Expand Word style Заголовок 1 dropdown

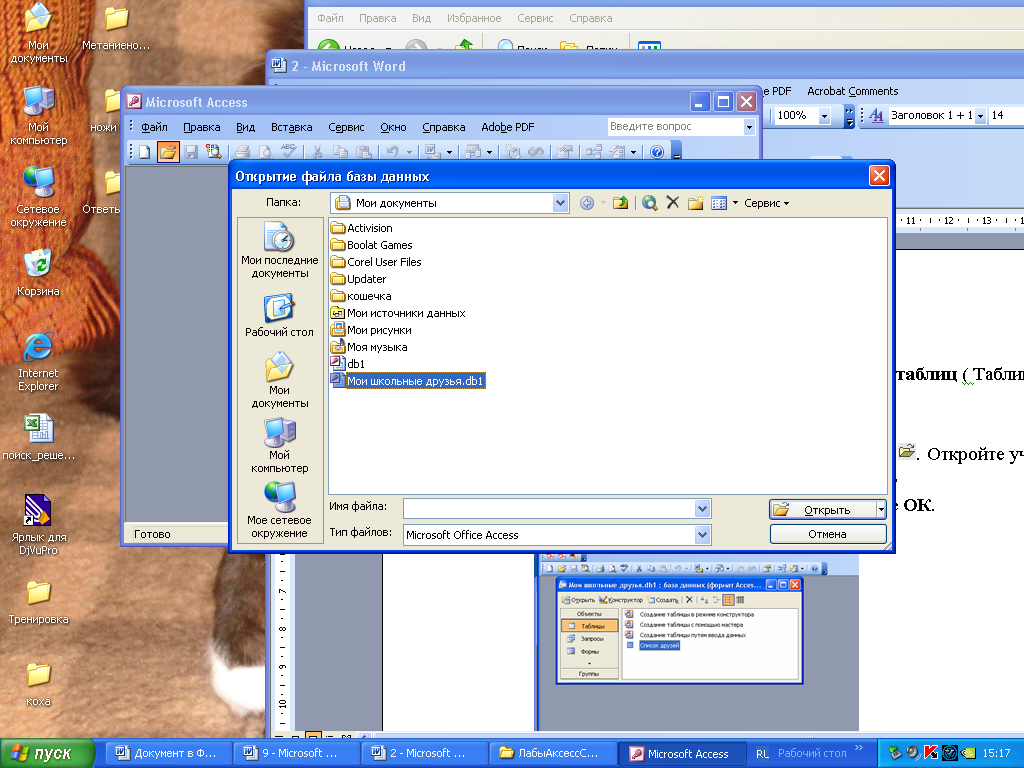tap(980, 116)
